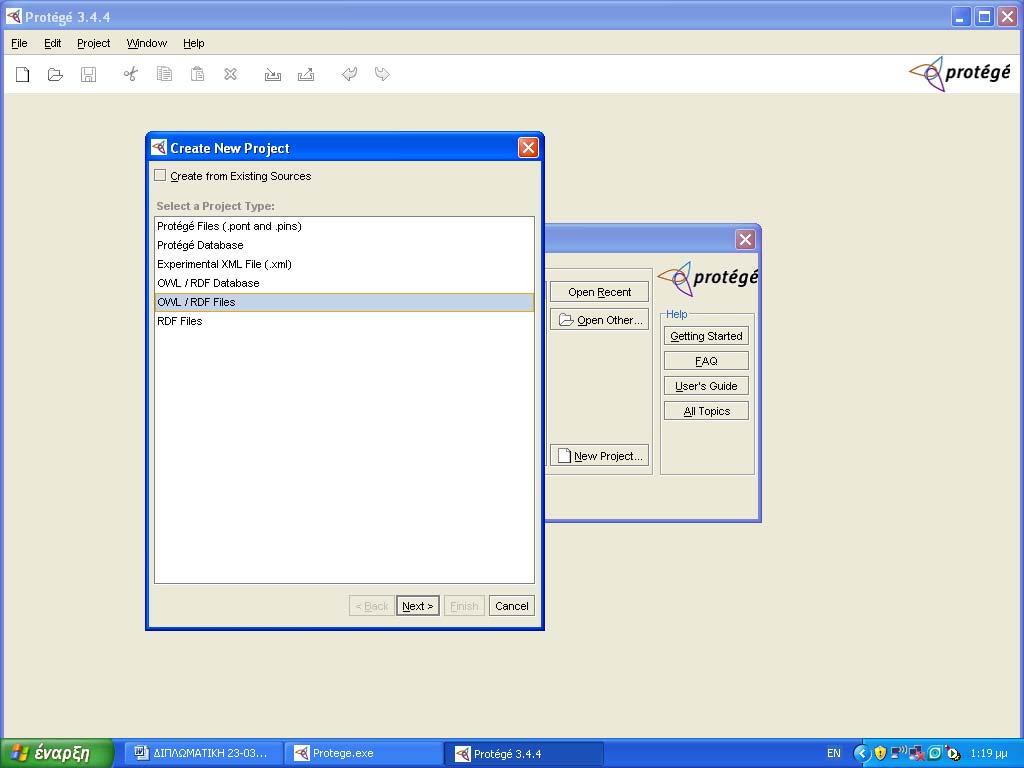Click the Cut scissors toolbar icon
The width and height of the screenshot is (1024, 768).
click(x=131, y=74)
